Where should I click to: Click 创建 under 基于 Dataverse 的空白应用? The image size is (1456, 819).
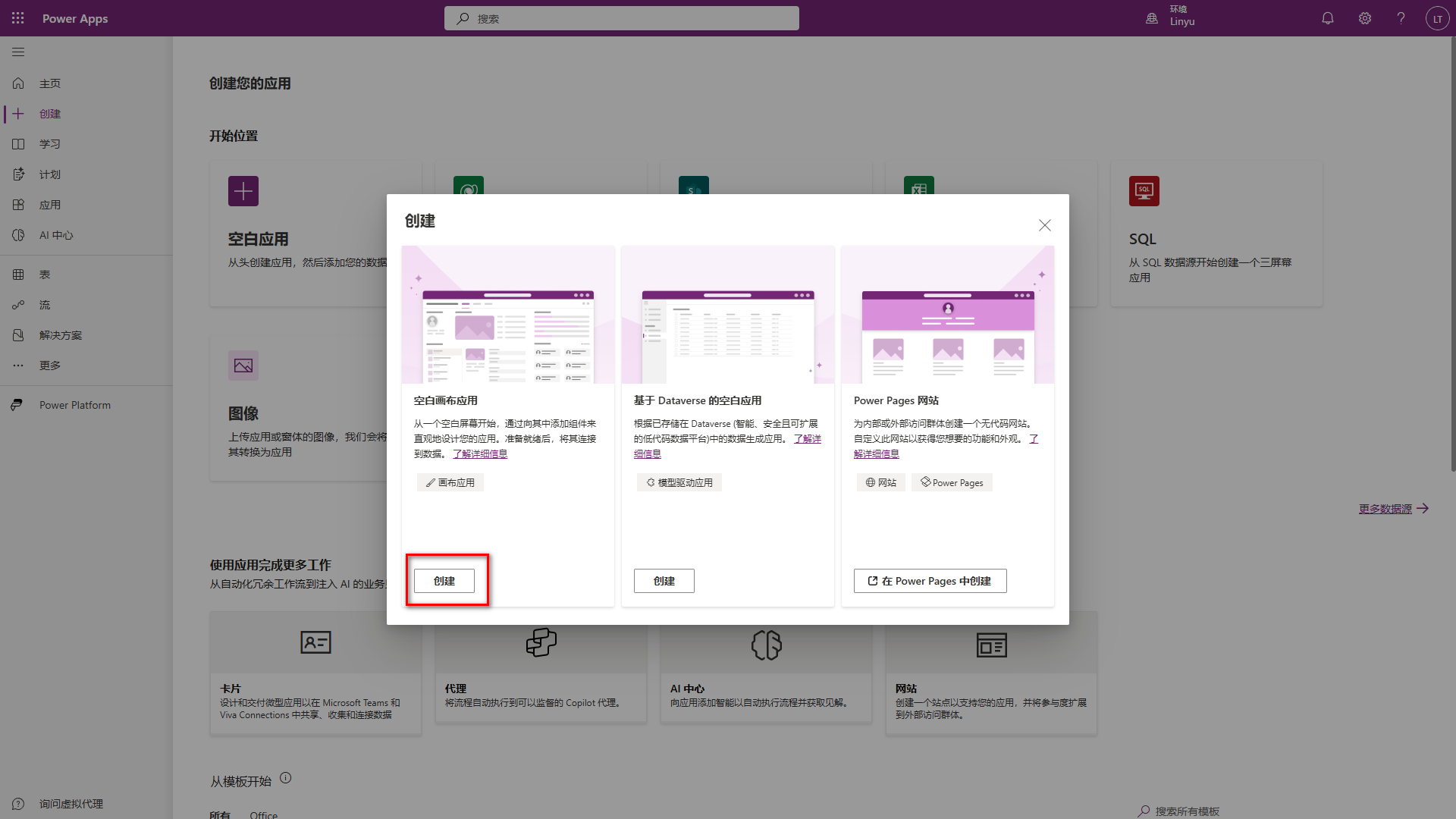(664, 581)
